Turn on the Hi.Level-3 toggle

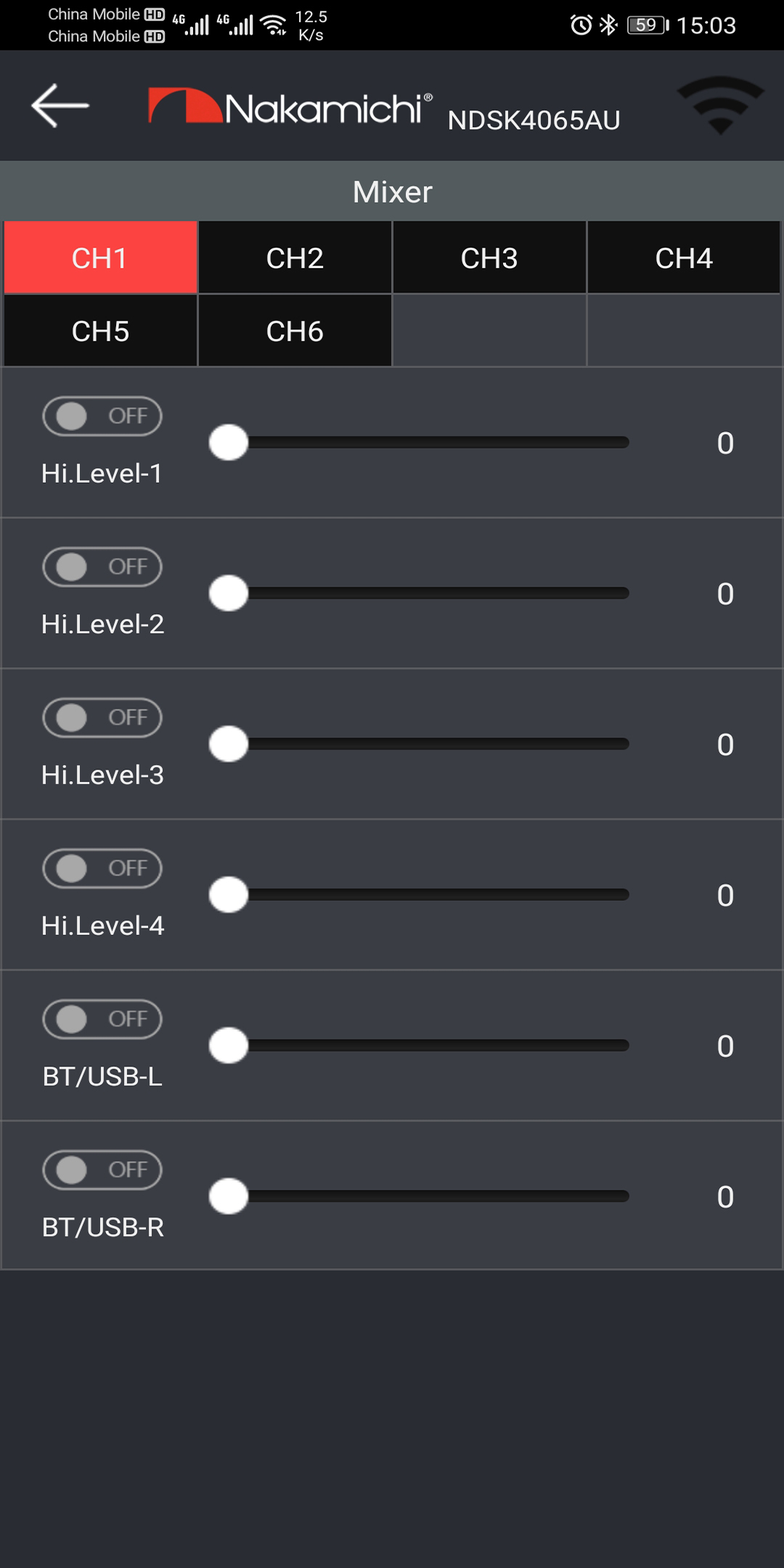point(102,718)
